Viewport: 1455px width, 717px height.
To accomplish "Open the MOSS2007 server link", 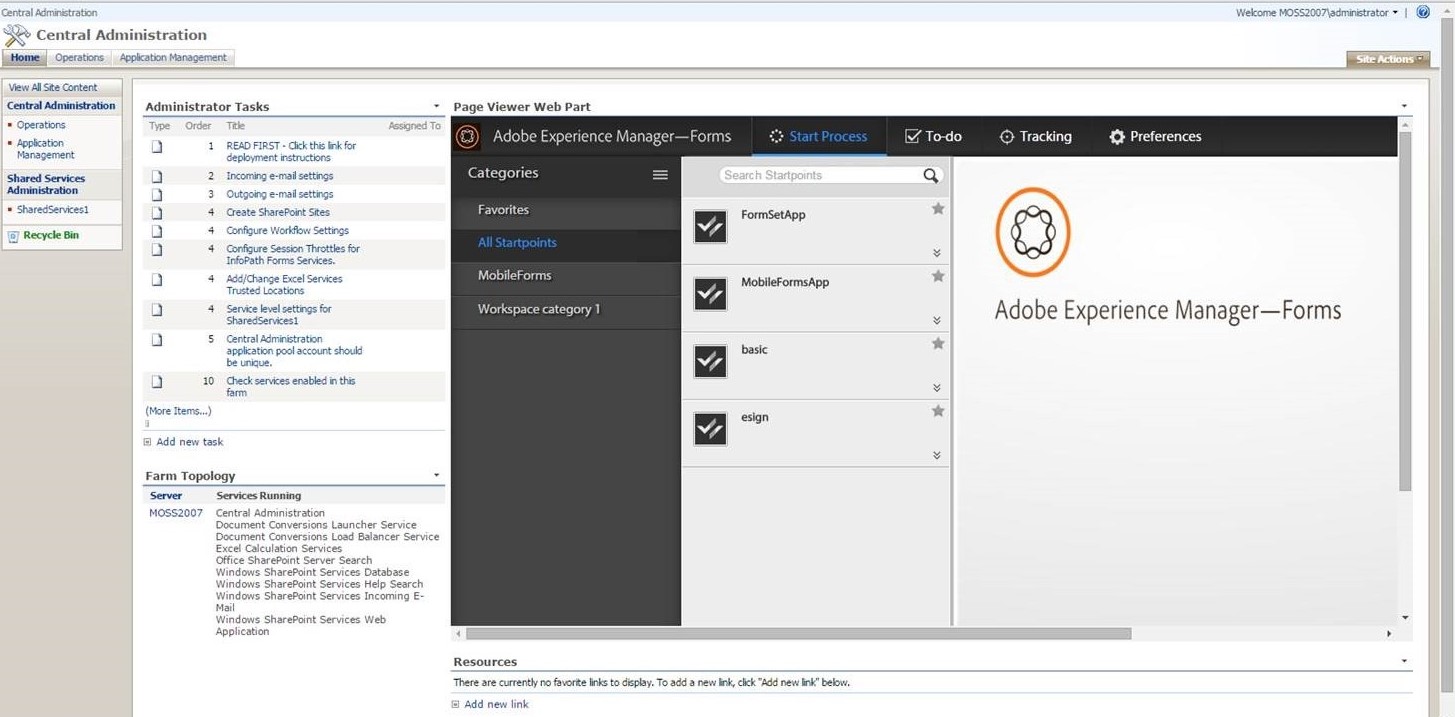I will click(176, 513).
